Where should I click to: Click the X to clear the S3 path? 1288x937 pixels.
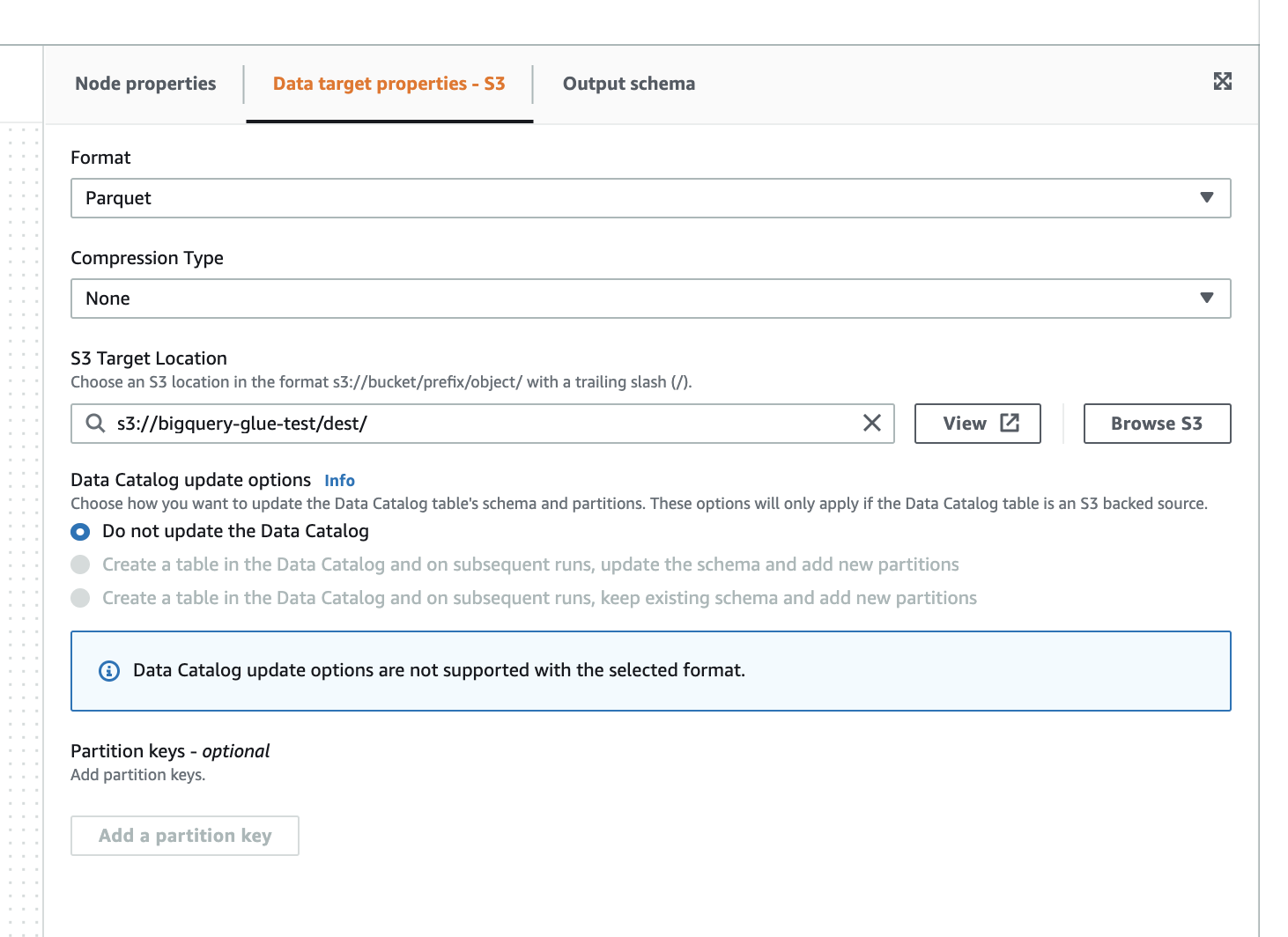tap(872, 424)
